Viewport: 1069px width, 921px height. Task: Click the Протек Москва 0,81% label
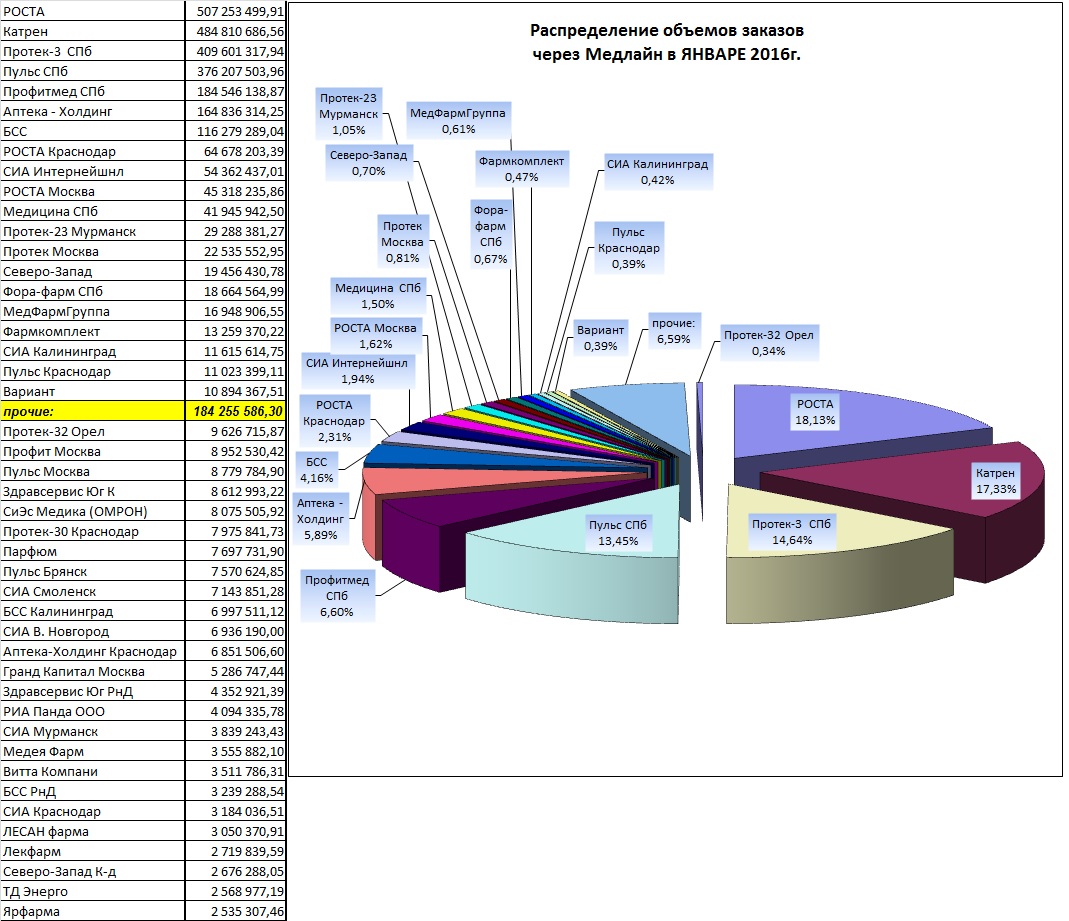click(402, 242)
